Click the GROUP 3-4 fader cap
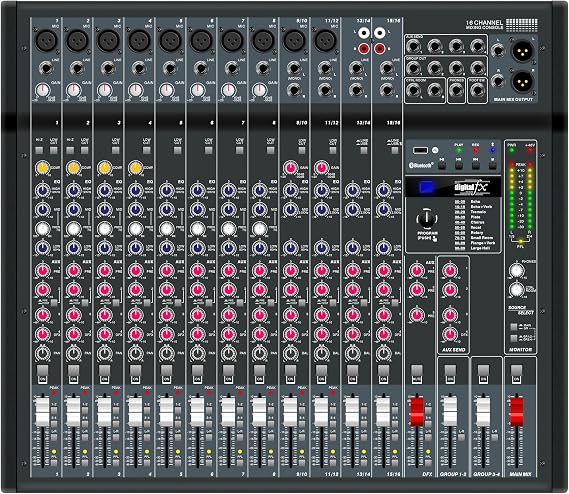The image size is (569, 494). 483,412
